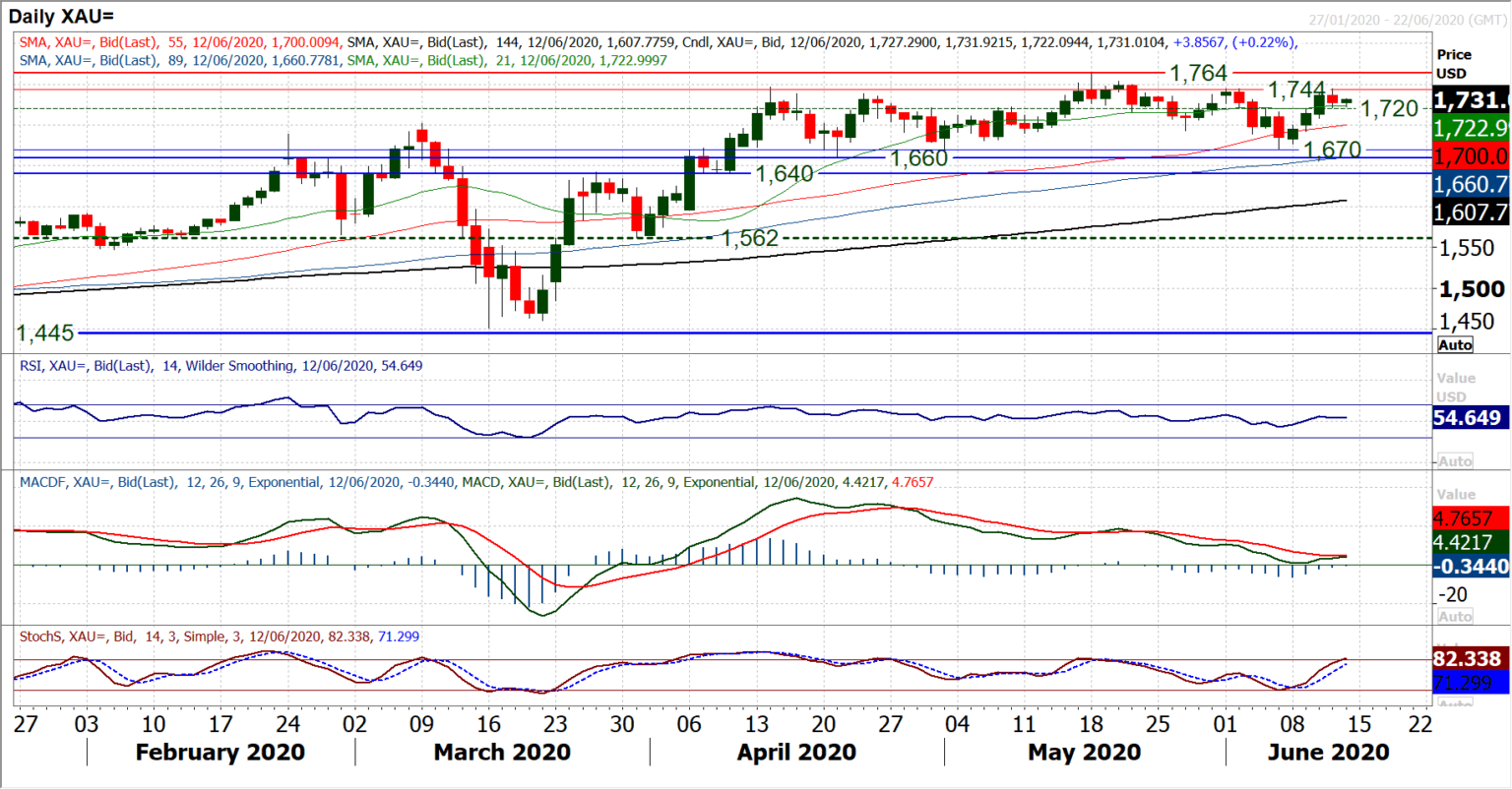Screen dimensions: 1512x789
Task: Toggle Auto scaling on the MACD pane
Action: (1458, 615)
